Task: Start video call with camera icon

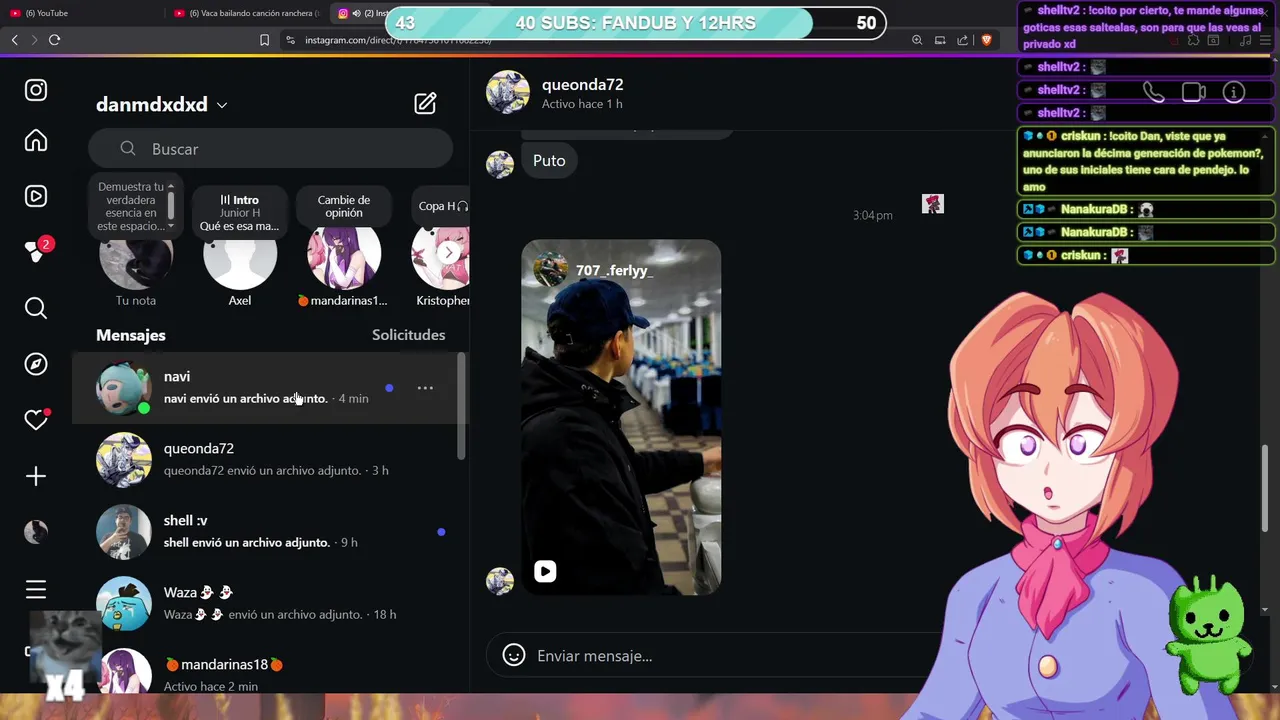Action: coord(1194,92)
